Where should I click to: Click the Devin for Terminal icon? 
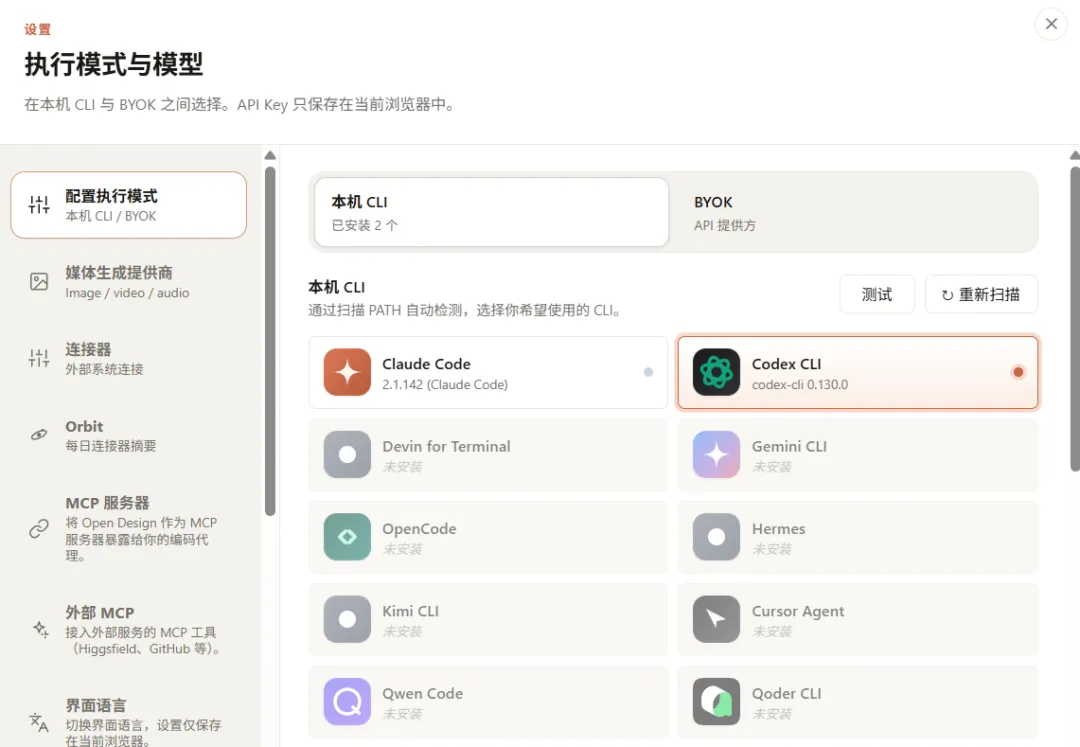pyautogui.click(x=347, y=454)
